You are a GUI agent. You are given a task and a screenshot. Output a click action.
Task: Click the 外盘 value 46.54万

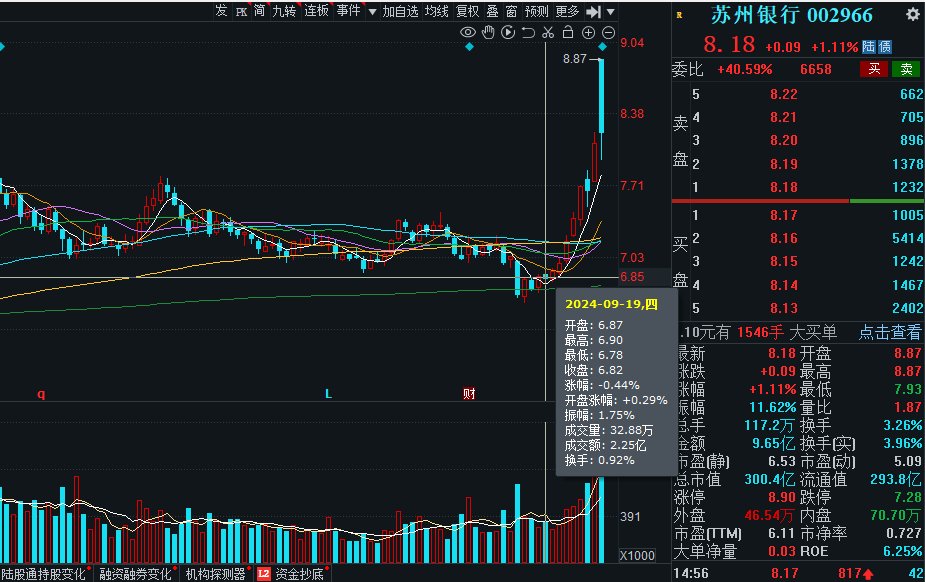pos(769,515)
